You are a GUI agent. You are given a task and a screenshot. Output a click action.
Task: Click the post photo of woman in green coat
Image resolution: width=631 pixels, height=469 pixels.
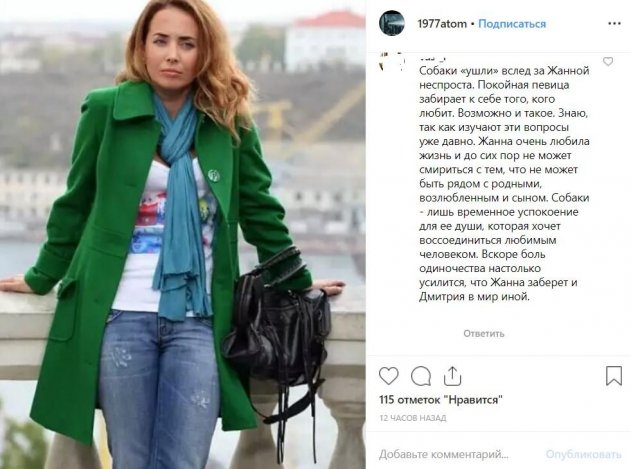183,234
